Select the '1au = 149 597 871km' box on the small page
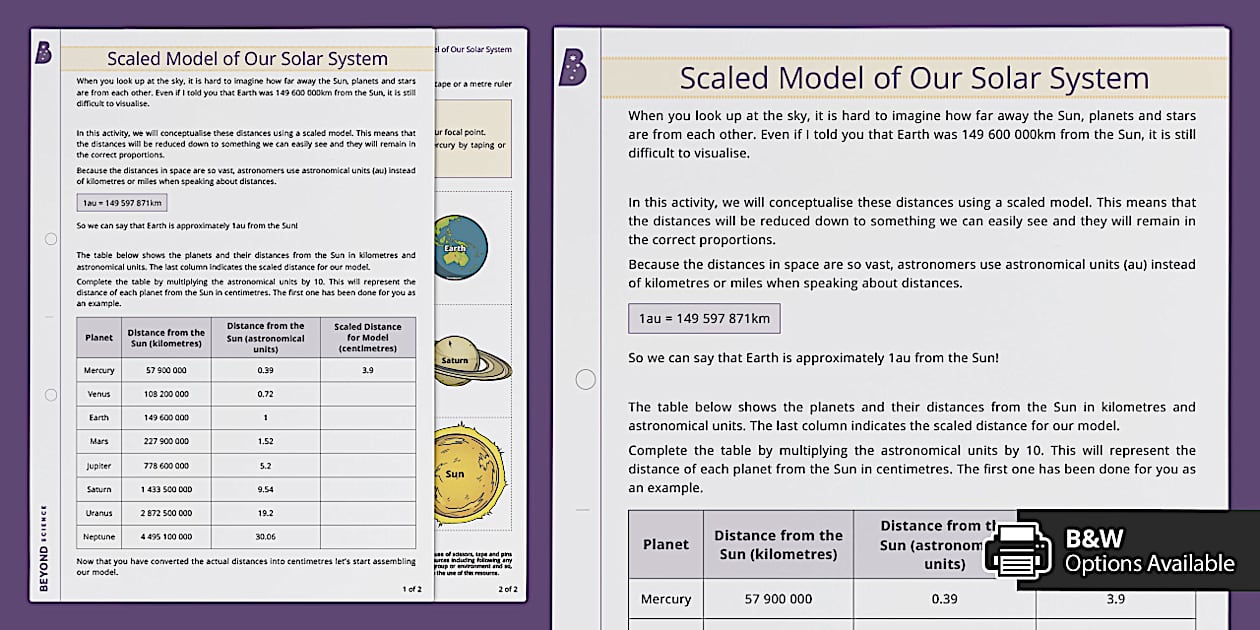The width and height of the screenshot is (1260, 630). (x=122, y=203)
